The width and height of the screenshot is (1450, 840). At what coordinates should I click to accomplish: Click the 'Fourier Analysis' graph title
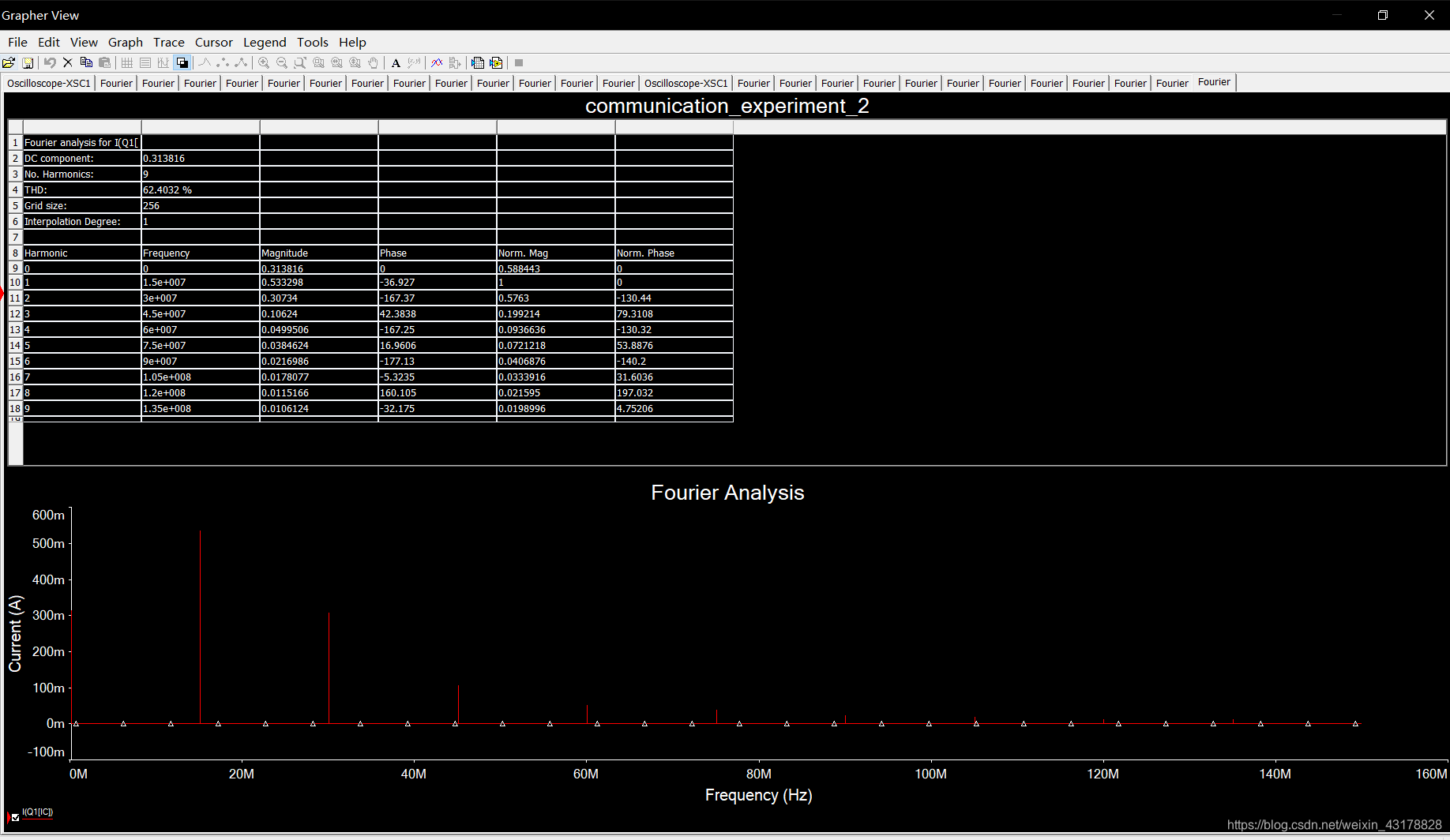click(727, 493)
